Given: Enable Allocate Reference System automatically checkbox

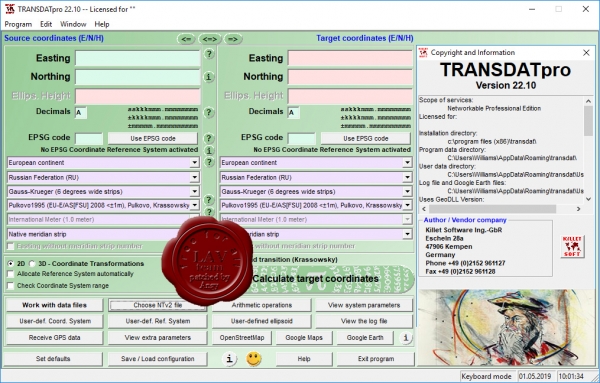Looking at the screenshot, I should pos(10,274).
